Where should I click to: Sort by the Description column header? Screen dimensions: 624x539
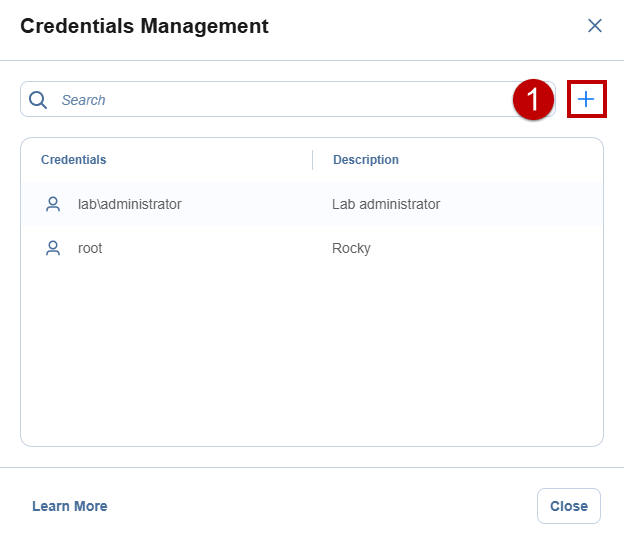click(x=366, y=160)
